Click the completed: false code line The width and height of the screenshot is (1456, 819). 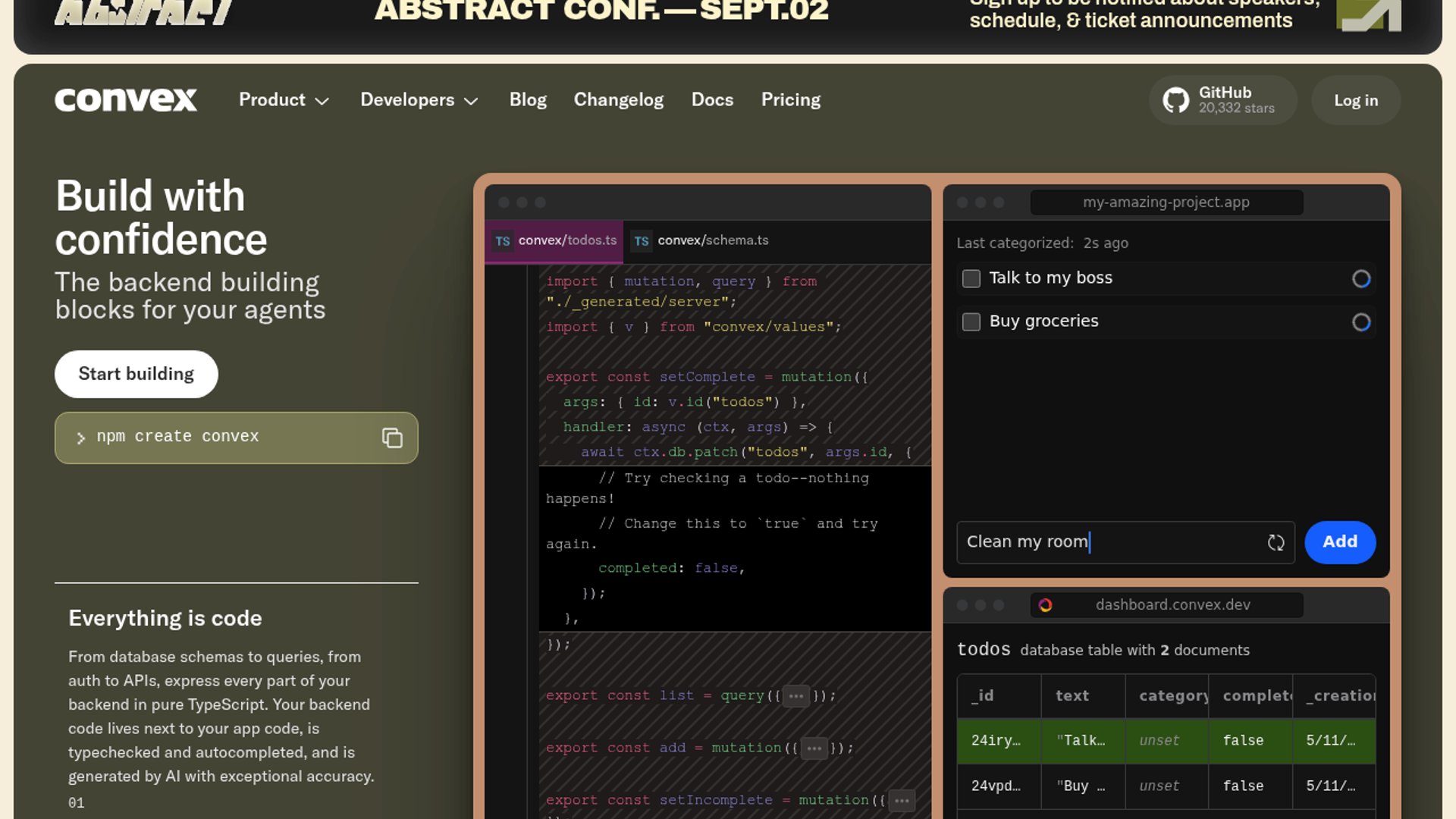click(x=671, y=568)
